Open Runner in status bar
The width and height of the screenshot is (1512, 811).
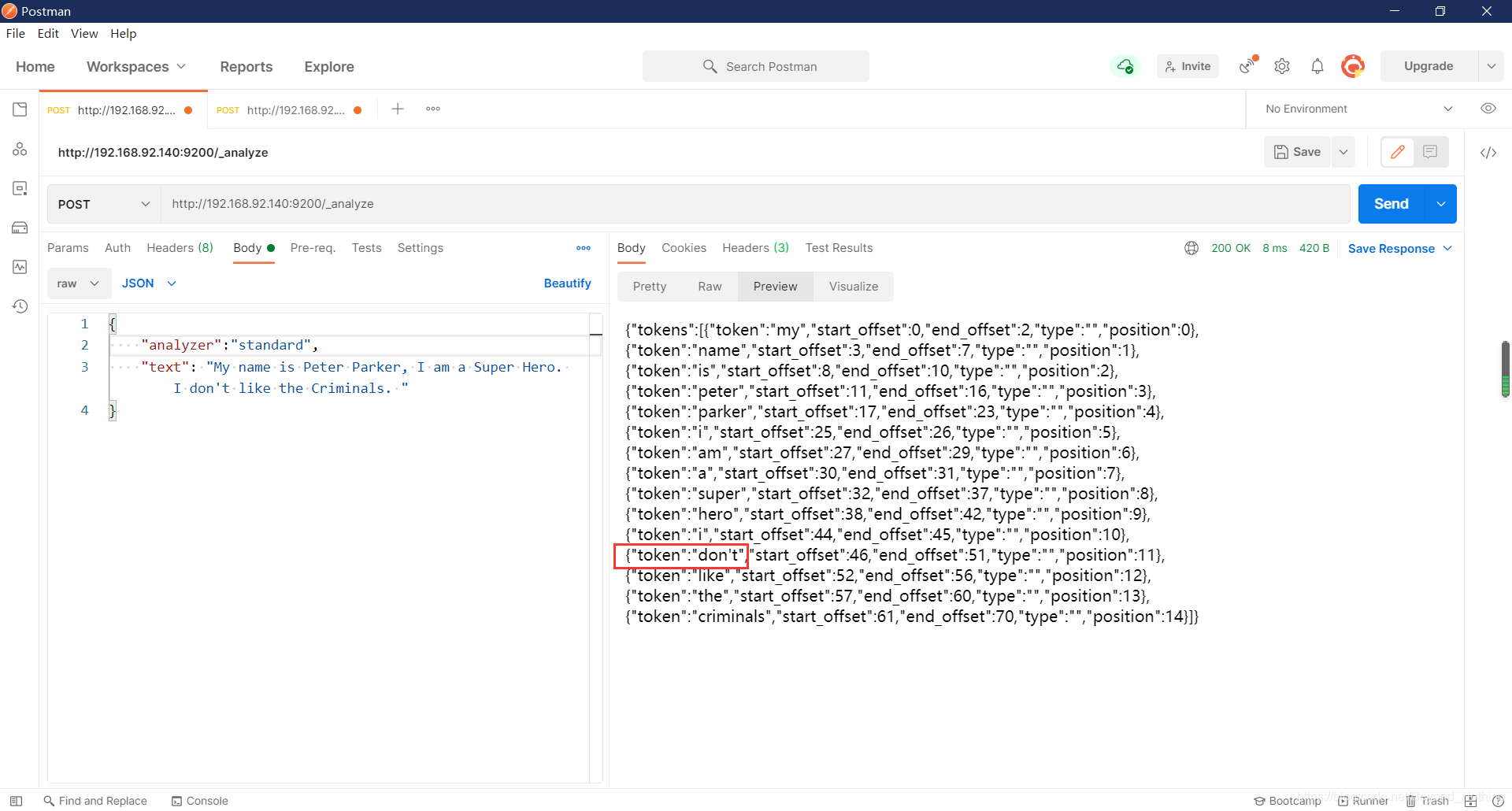point(1363,801)
